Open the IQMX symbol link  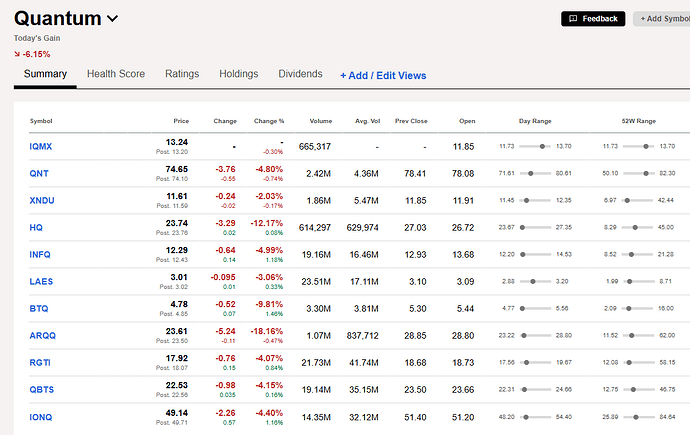pyautogui.click(x=40, y=146)
